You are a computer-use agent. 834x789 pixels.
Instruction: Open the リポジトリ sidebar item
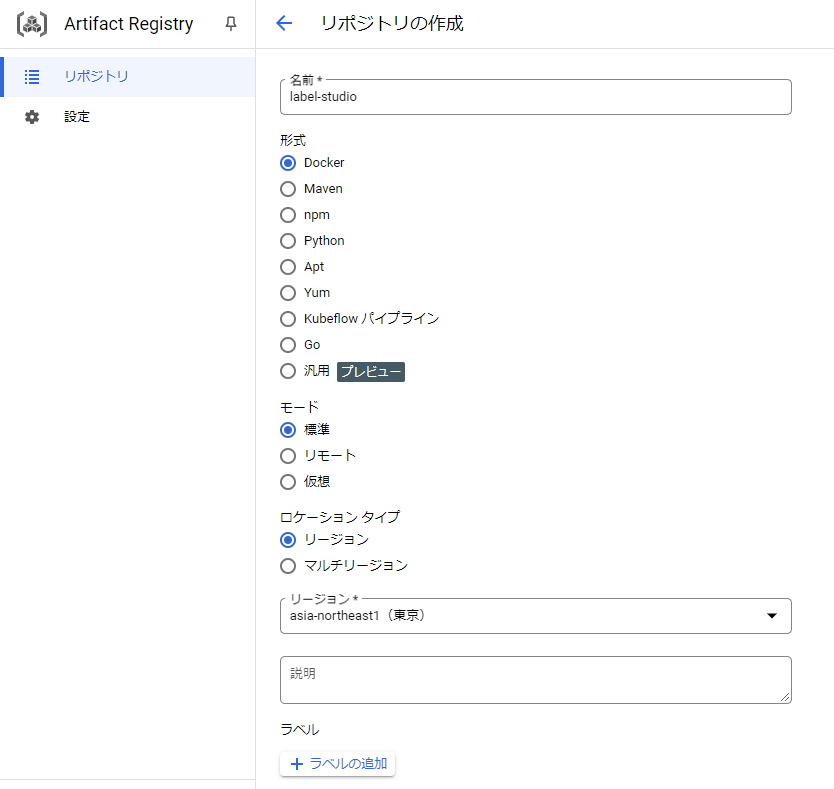click(x=128, y=77)
